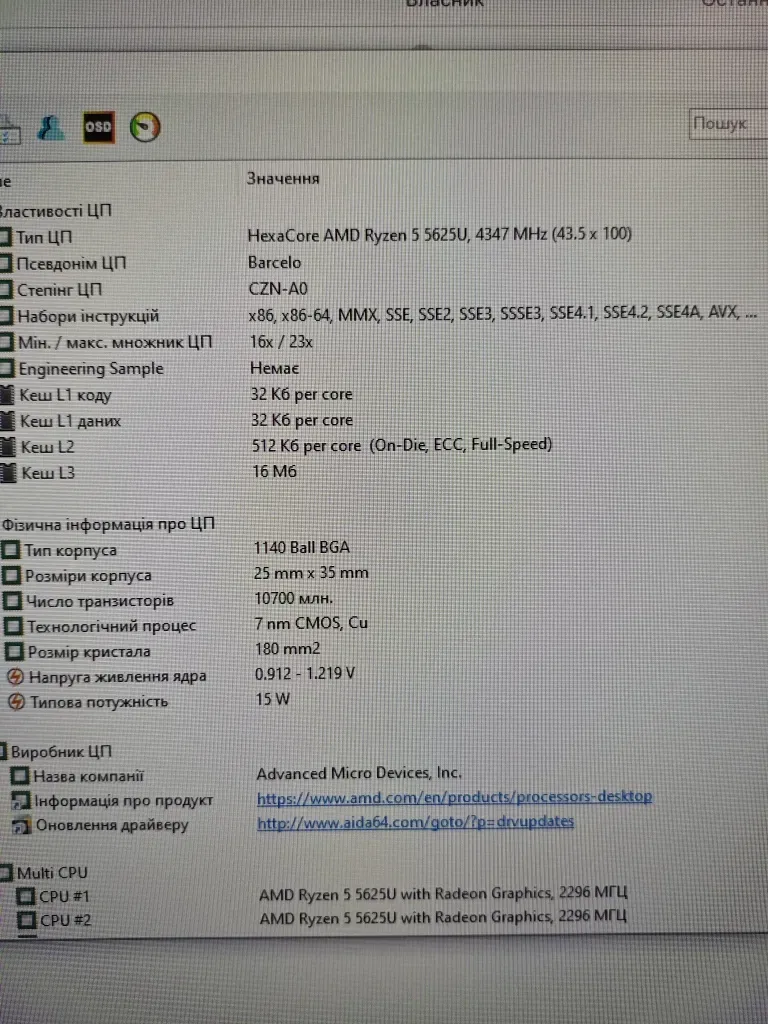
Task: Open the OSD panel toolbar icon
Action: coord(98,127)
